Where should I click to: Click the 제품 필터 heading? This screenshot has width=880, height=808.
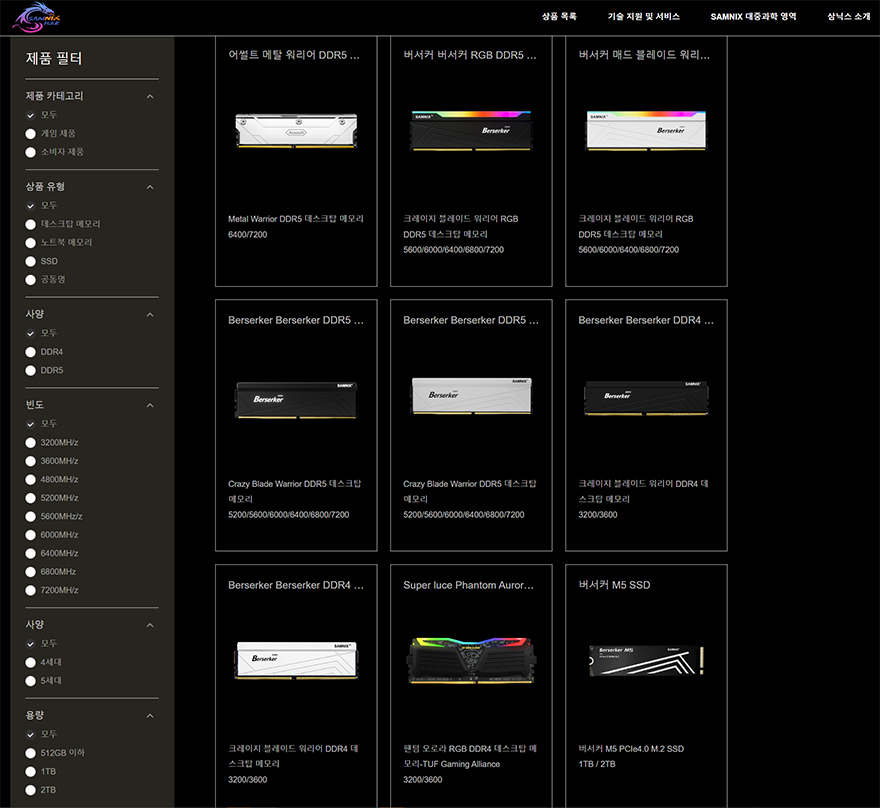(x=54, y=58)
